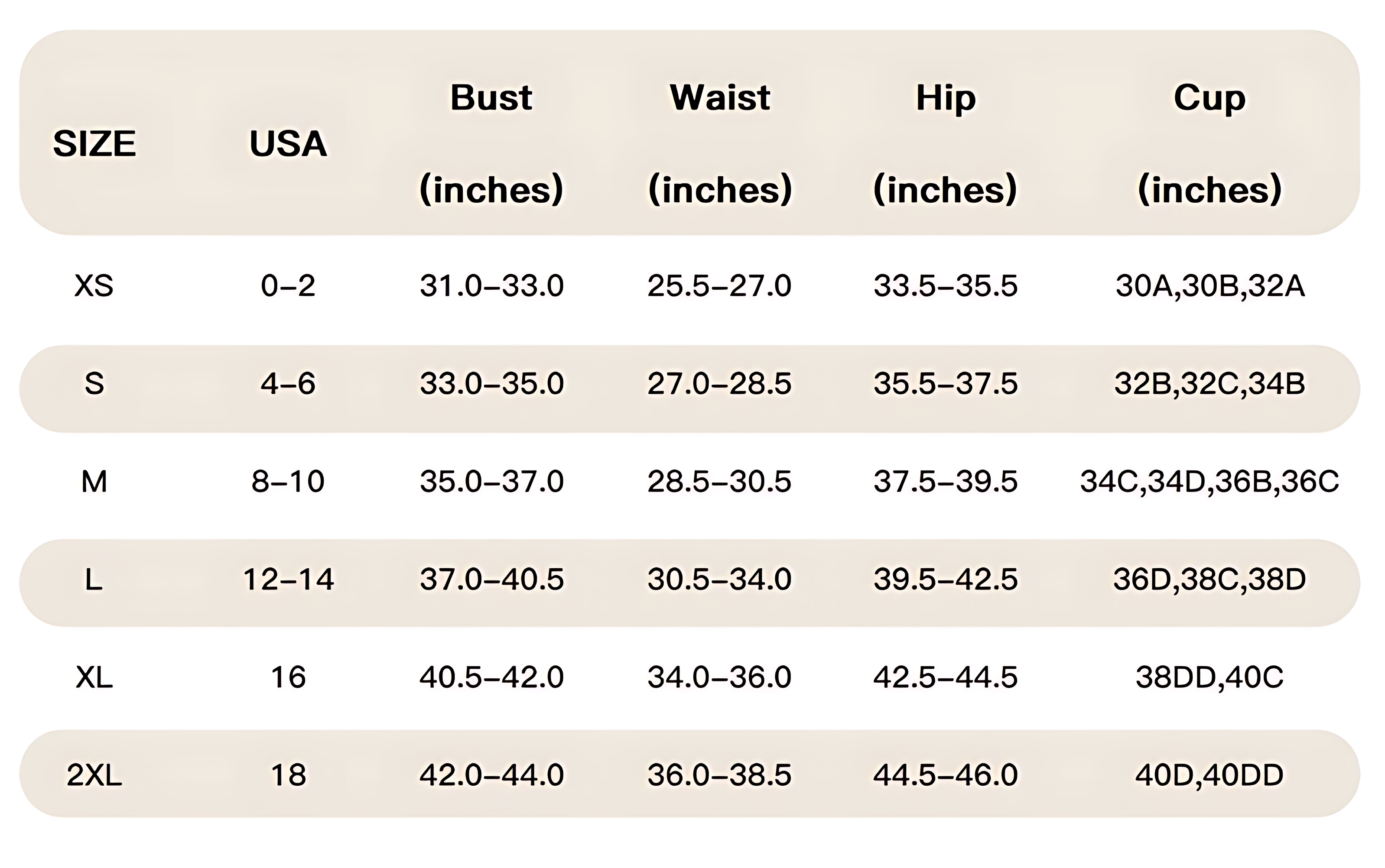Click the Hip (inches) header
Screen dimensions: 1385x868
click(x=945, y=143)
